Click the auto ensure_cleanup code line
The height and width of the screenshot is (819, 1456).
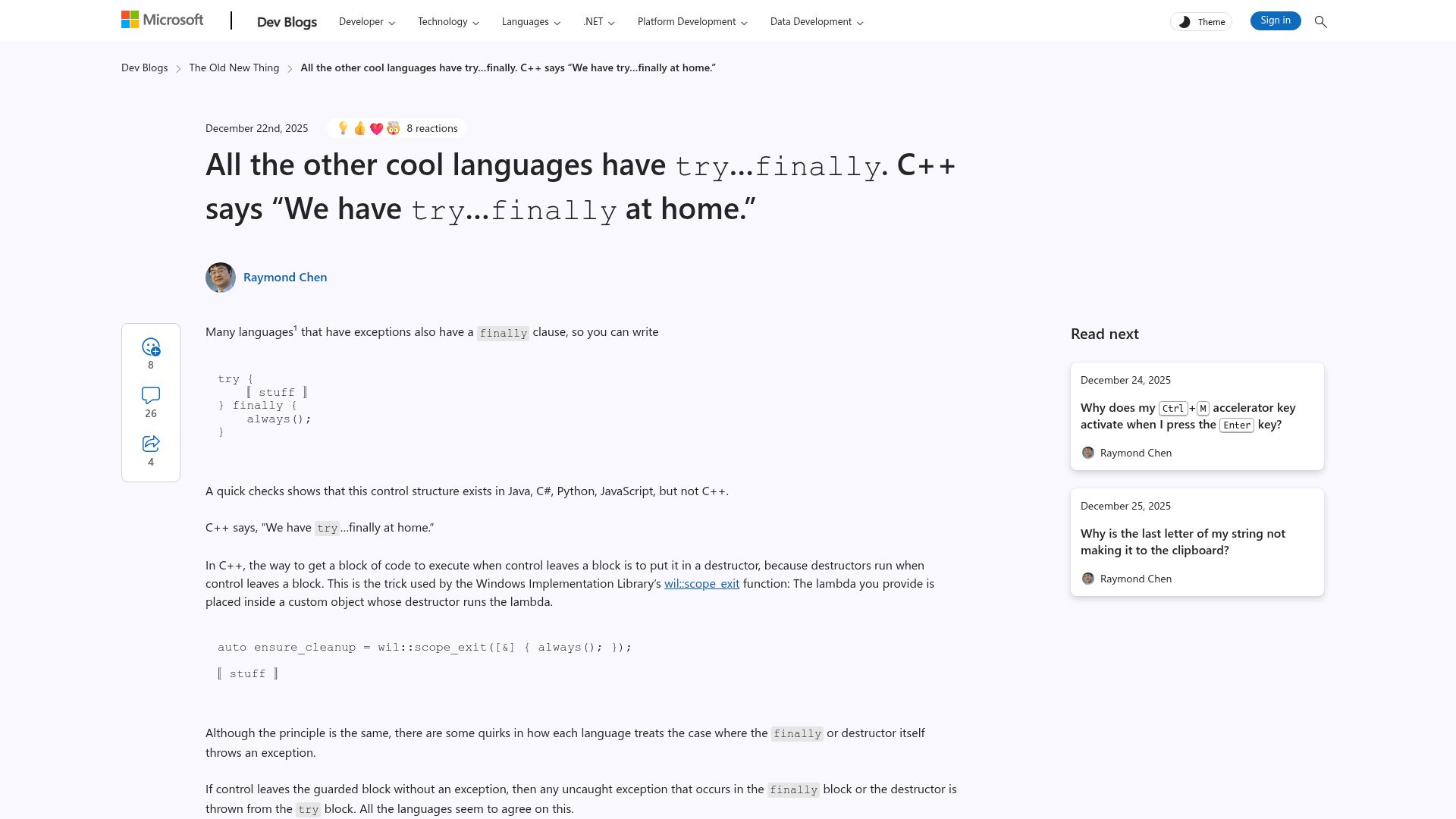[x=425, y=647]
